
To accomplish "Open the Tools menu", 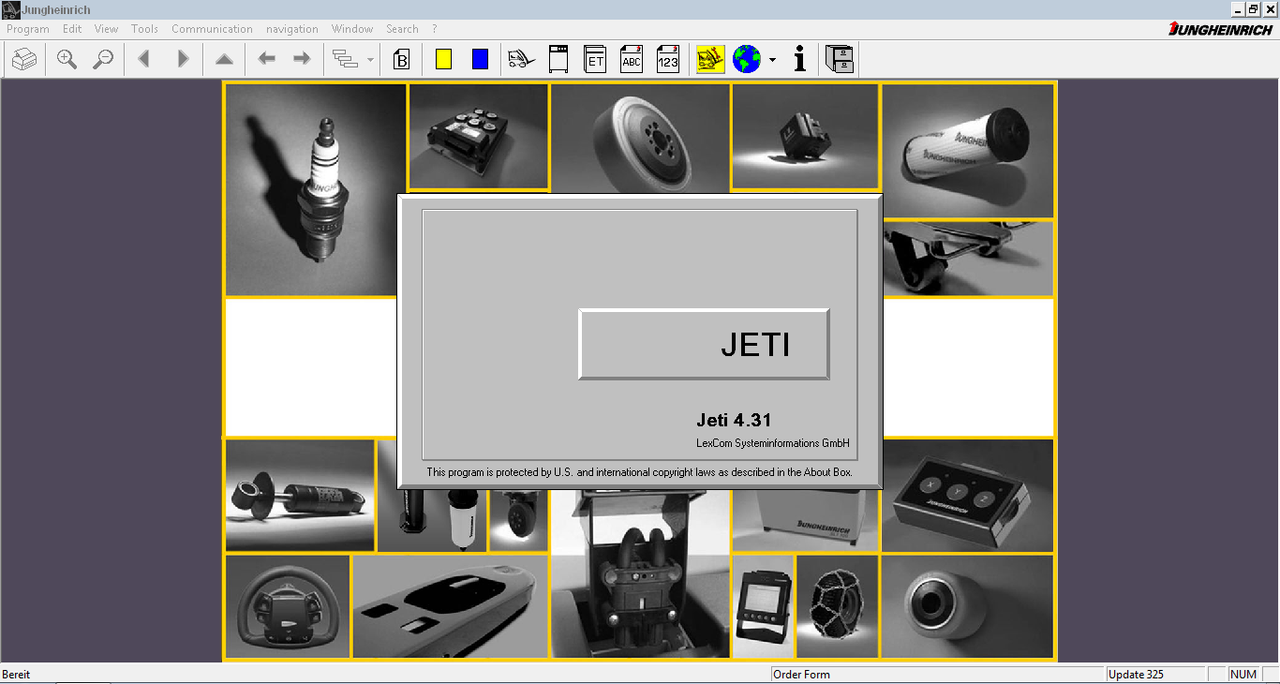I will [145, 29].
